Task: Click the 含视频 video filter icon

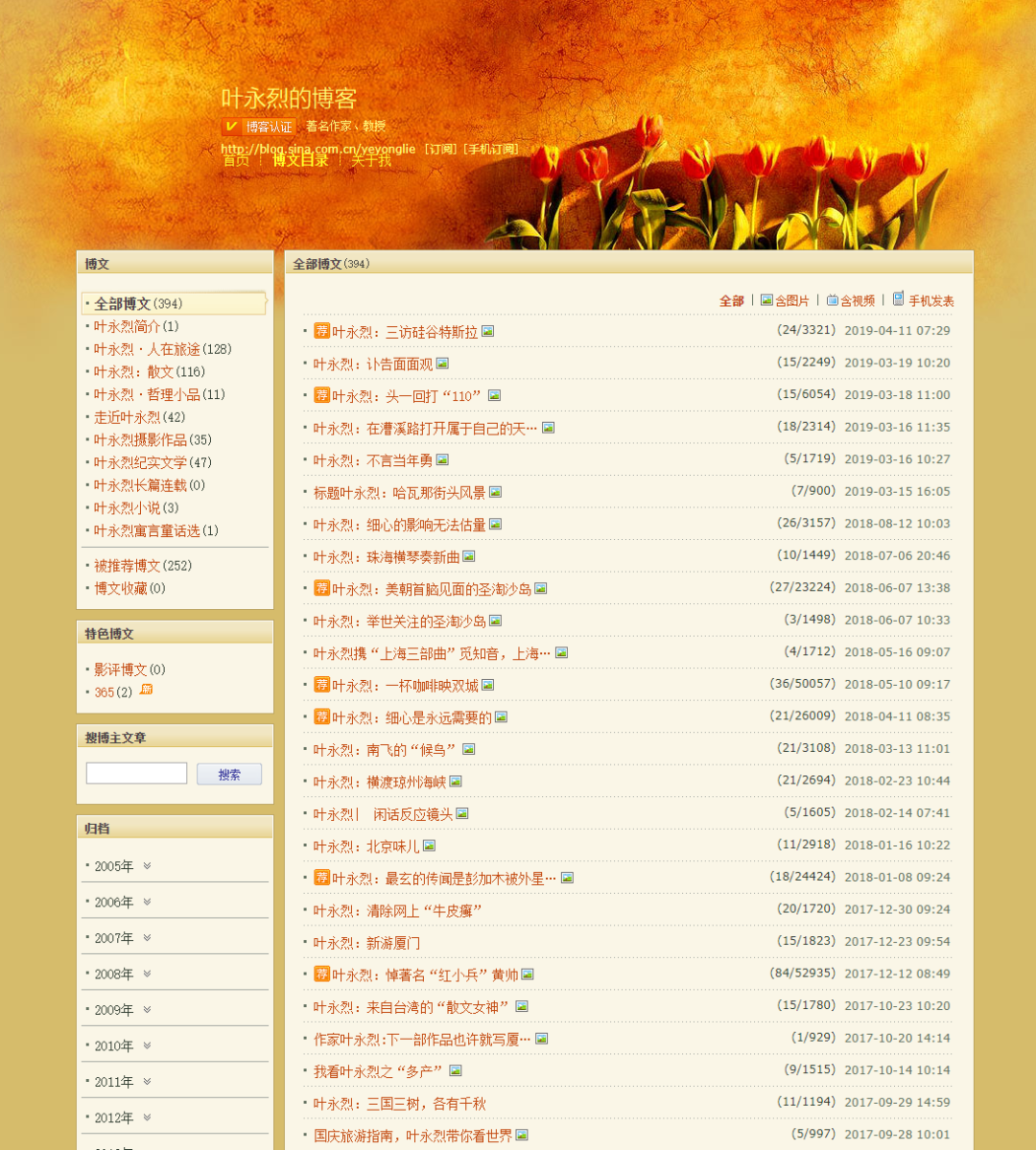Action: [x=833, y=299]
